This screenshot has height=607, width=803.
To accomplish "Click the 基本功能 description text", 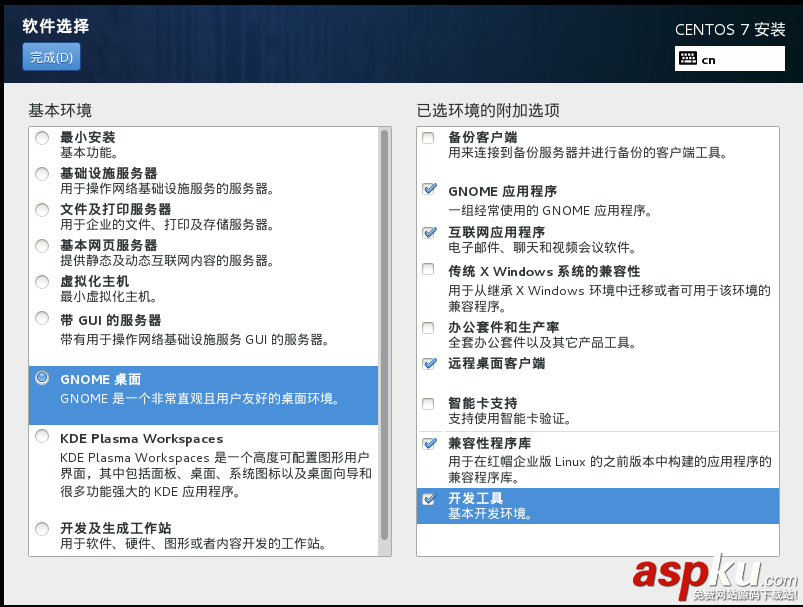I will (x=89, y=153).
